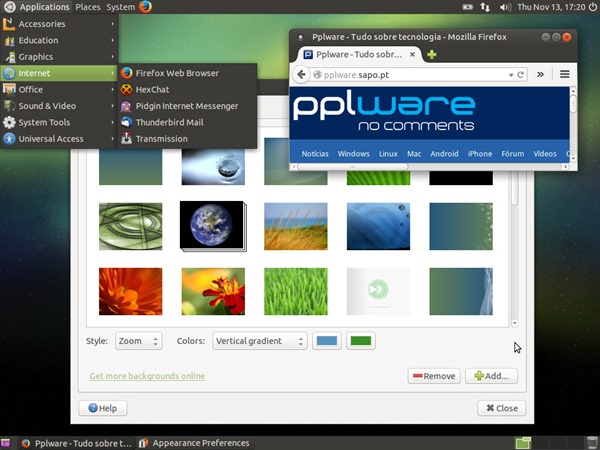
Task: Open Thunderbird Mail
Action: tap(188, 122)
